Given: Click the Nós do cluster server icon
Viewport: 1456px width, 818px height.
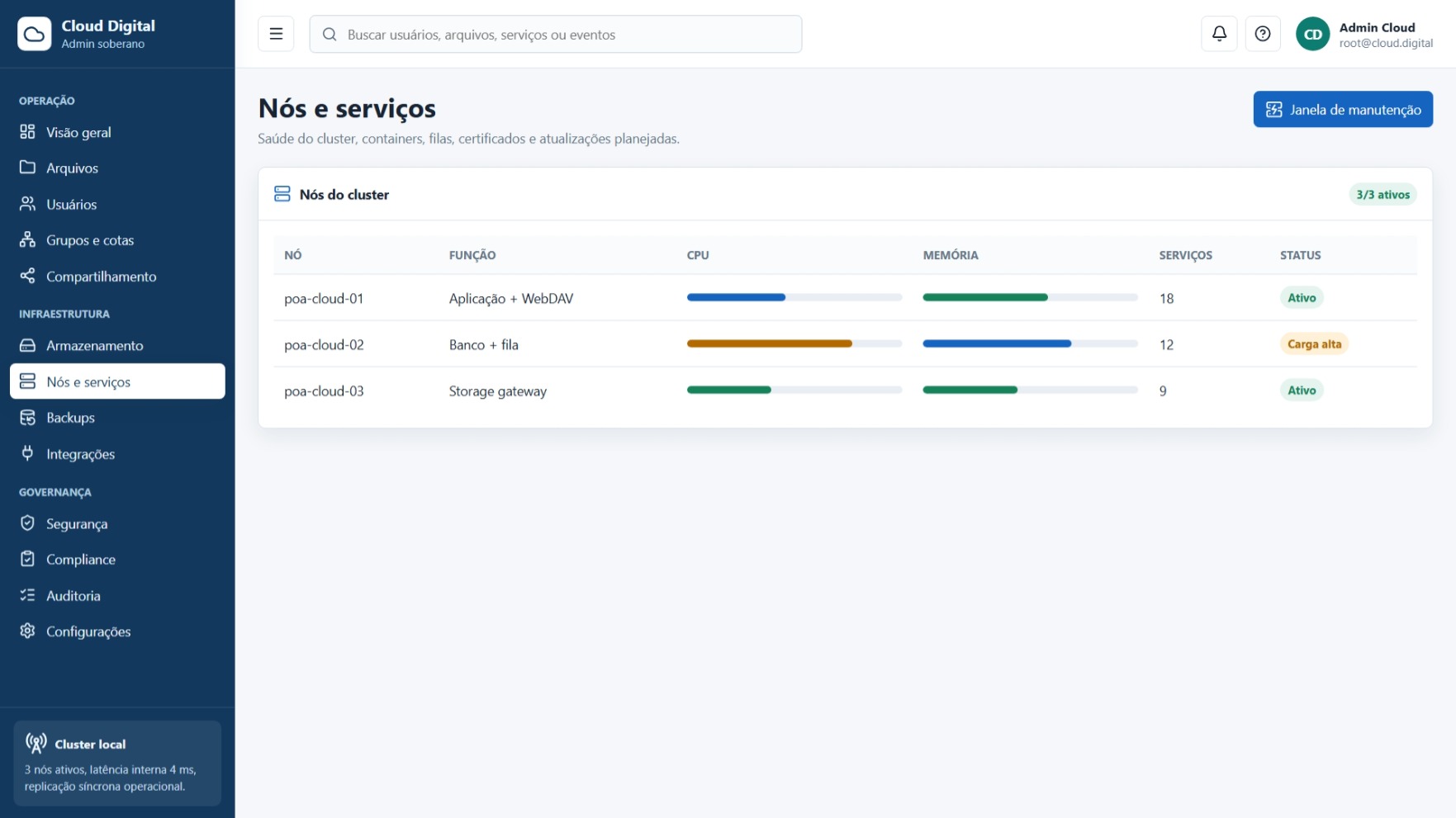Looking at the screenshot, I should (282, 194).
